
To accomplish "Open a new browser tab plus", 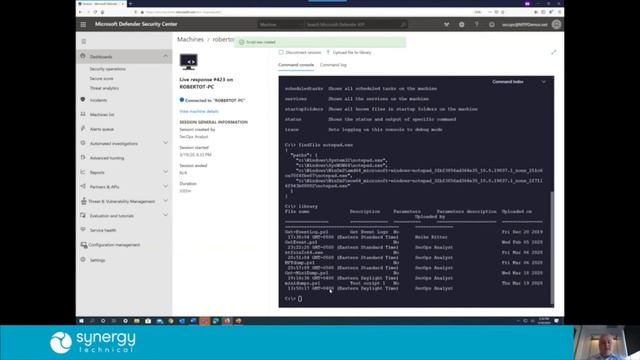I will [130, 4].
